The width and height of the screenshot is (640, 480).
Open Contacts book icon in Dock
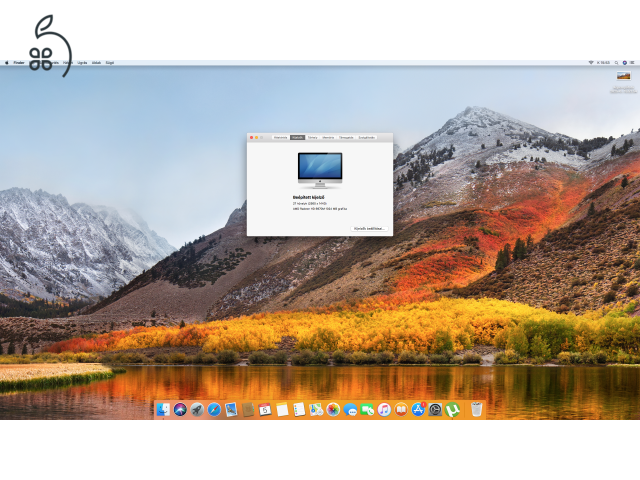tap(248, 409)
